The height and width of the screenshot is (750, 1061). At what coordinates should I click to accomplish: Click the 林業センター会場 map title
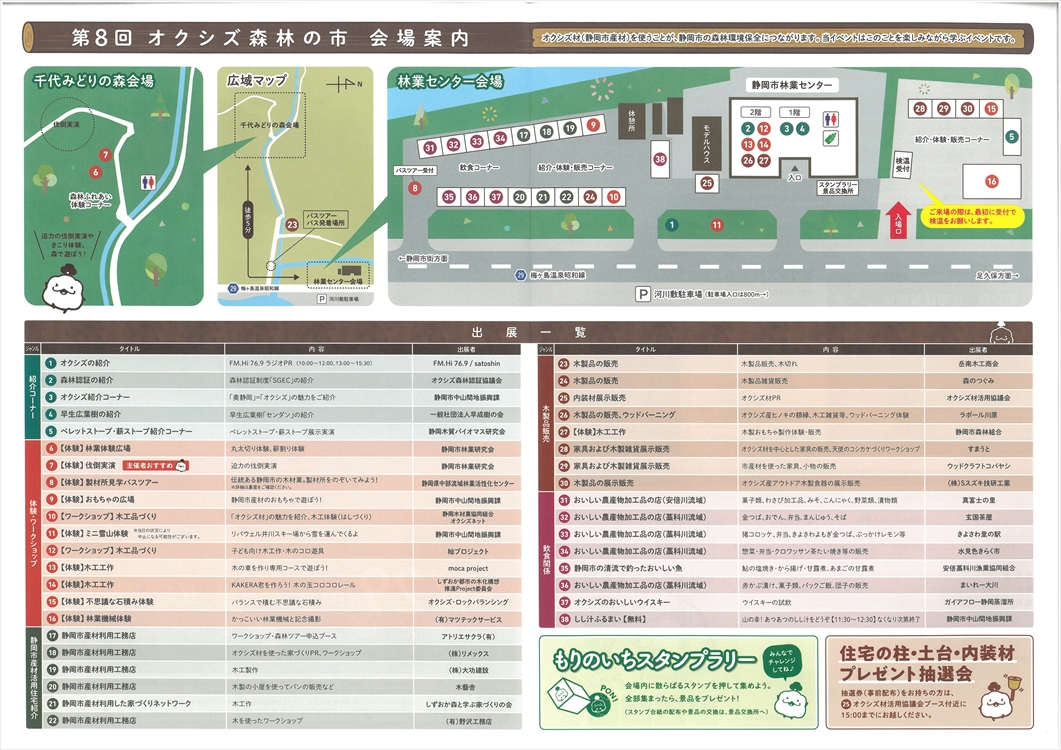[449, 80]
